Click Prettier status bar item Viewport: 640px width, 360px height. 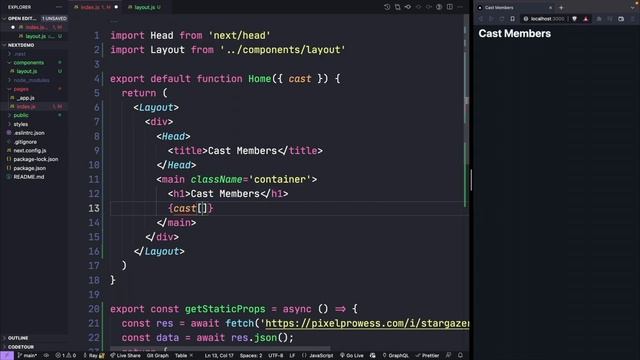pos(427,356)
